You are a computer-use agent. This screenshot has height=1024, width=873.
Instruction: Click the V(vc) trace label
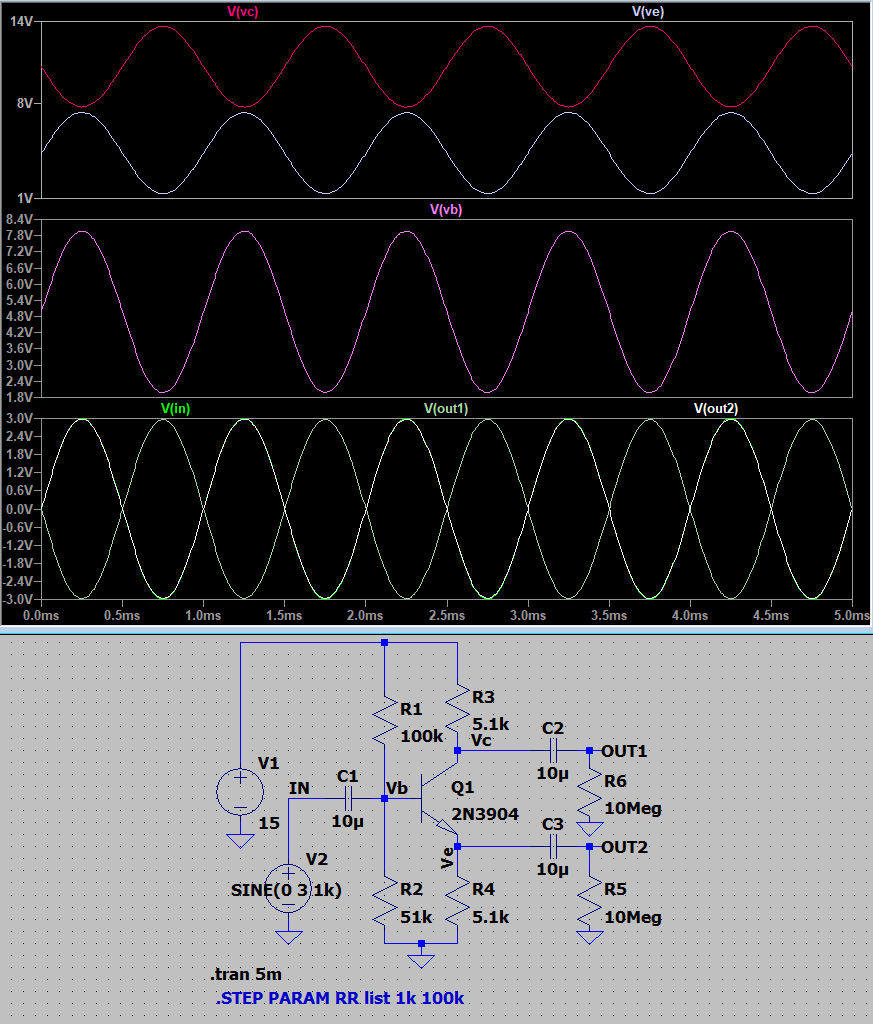243,12
